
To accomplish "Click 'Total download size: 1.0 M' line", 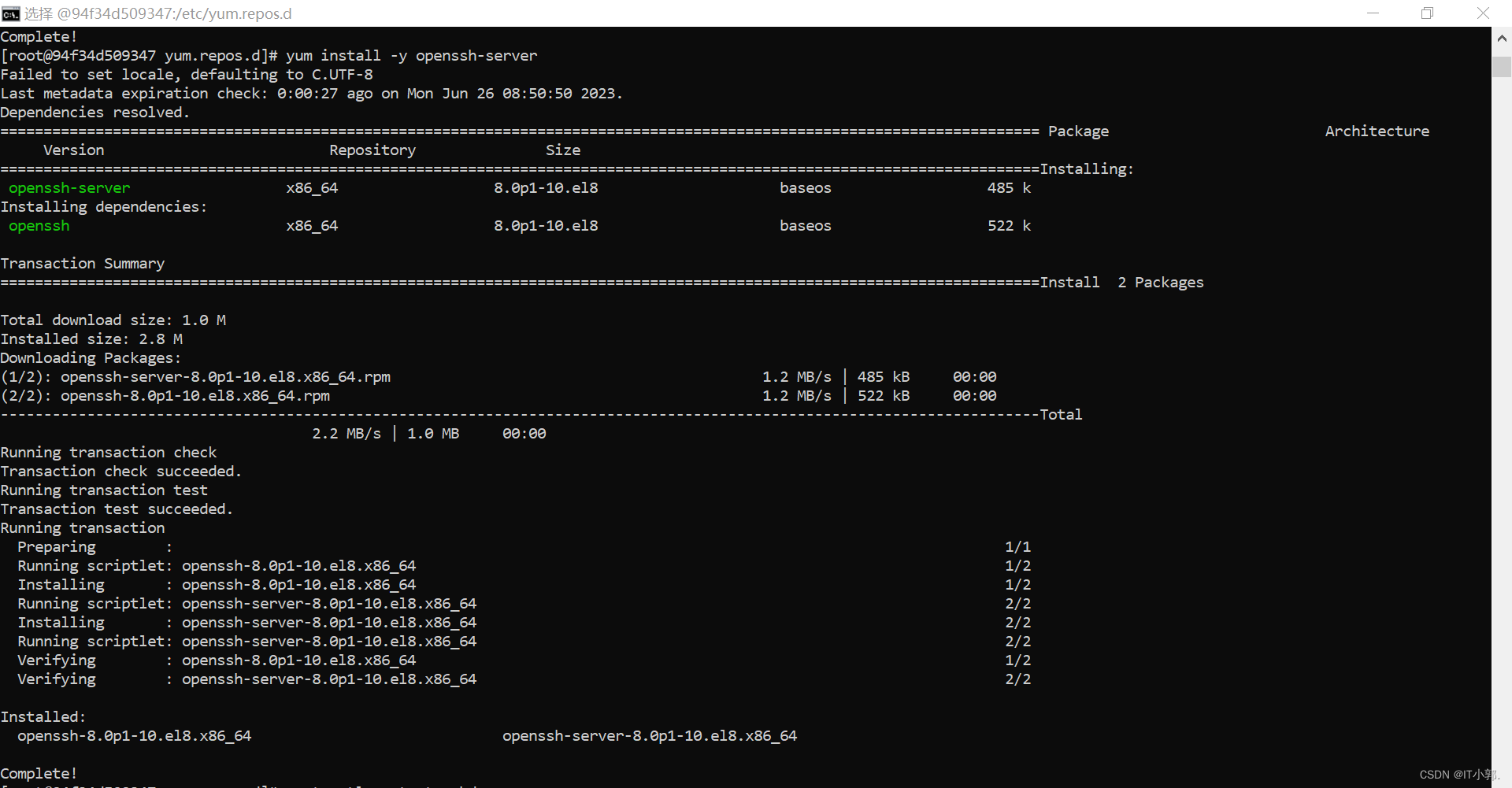I will (113, 320).
